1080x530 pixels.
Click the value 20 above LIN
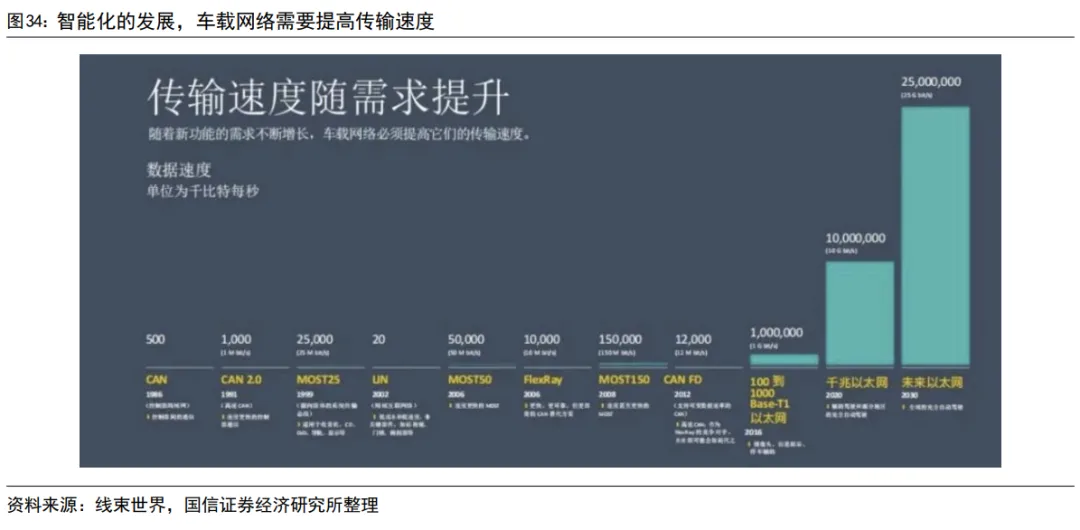[379, 340]
